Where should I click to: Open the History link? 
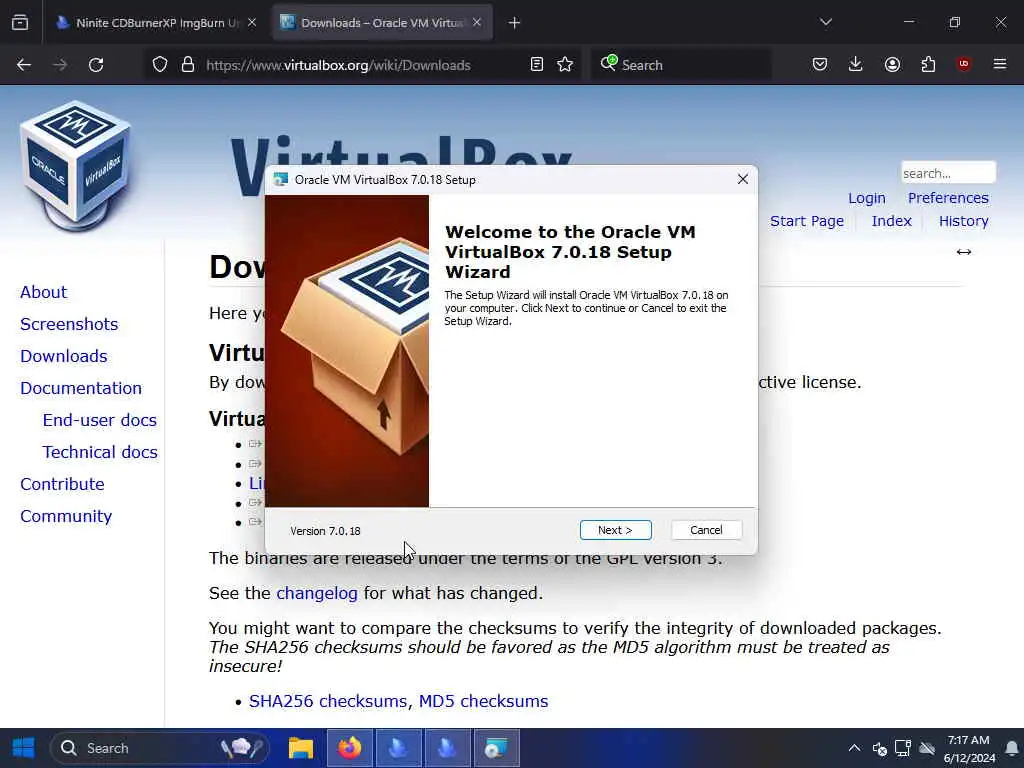point(963,221)
